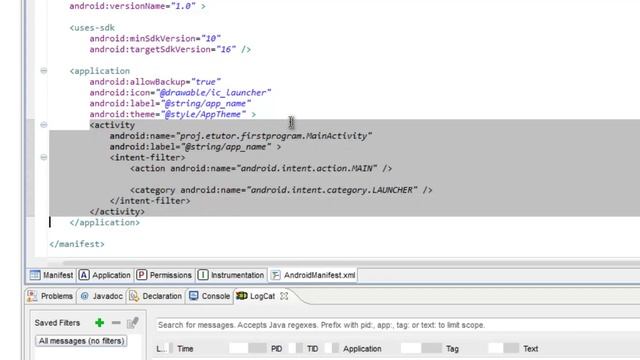Select All messages (no filters) entry
The image size is (640, 360).
point(81,341)
